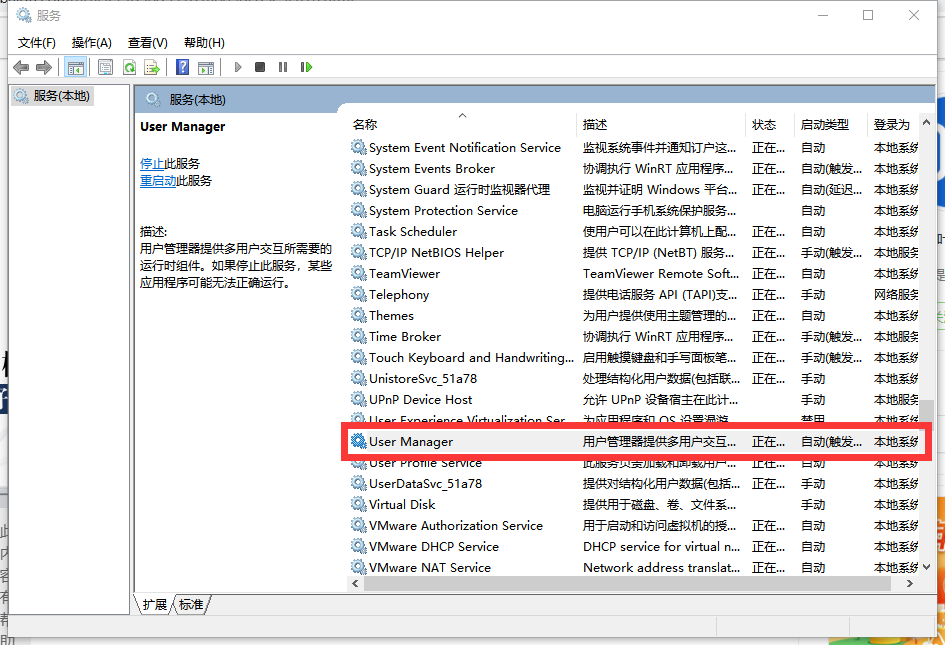Click the vertical scrollbar up arrow

pyautogui.click(x=926, y=122)
